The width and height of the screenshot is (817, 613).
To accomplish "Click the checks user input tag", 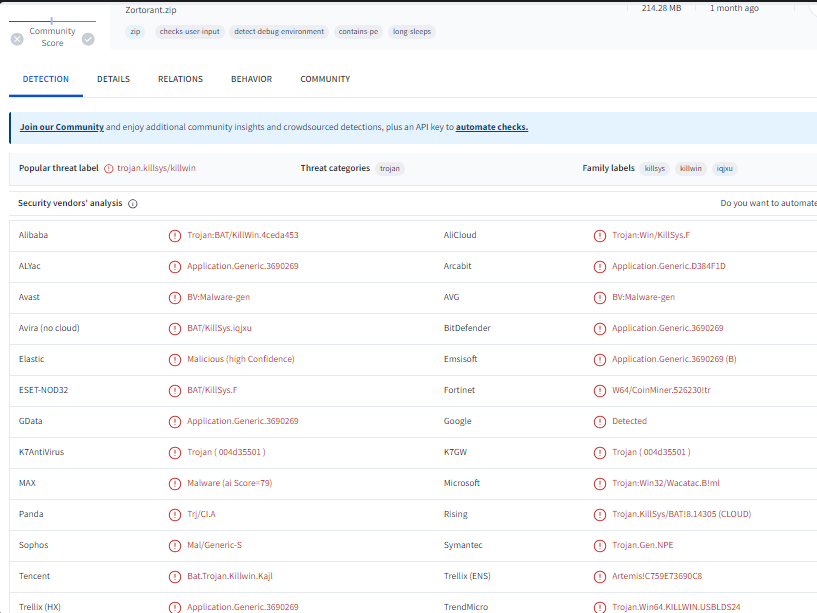I will [x=190, y=32].
